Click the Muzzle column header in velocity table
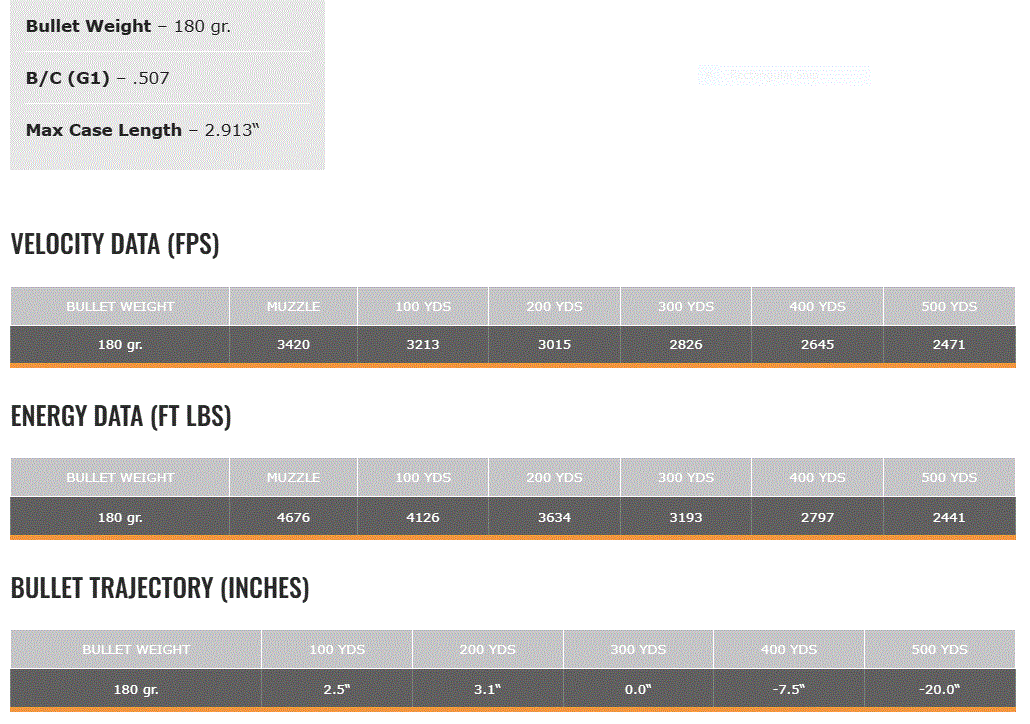This screenshot has height=724, width=1030. pos(293,307)
